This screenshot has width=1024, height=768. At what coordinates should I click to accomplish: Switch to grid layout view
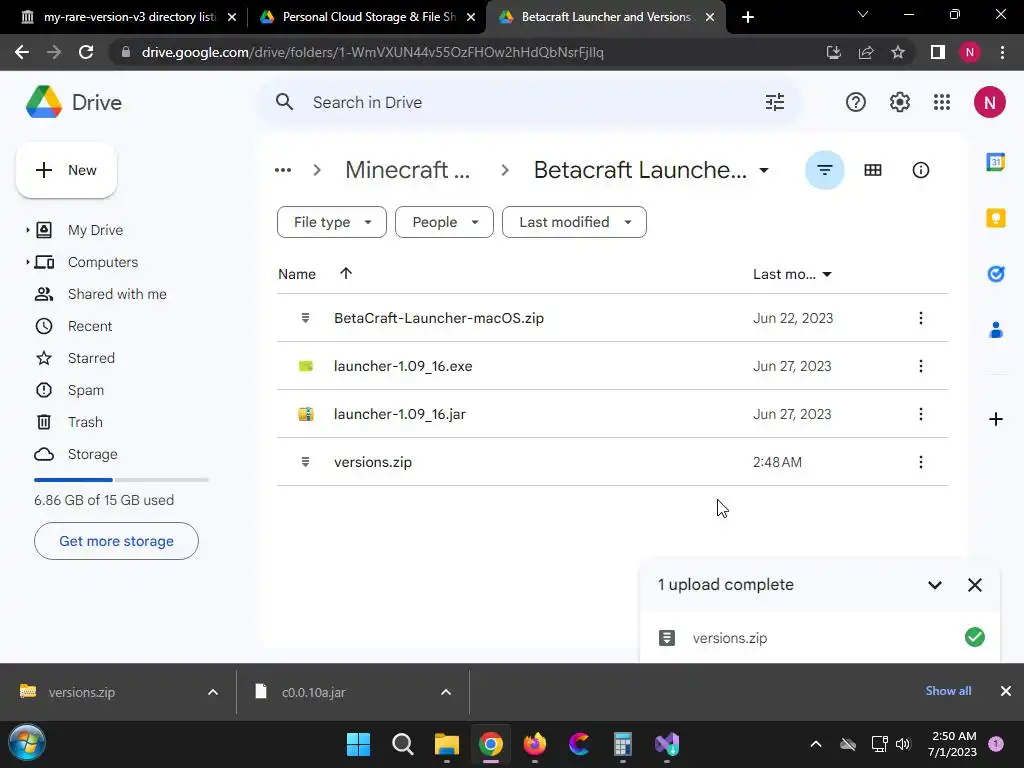(872, 170)
